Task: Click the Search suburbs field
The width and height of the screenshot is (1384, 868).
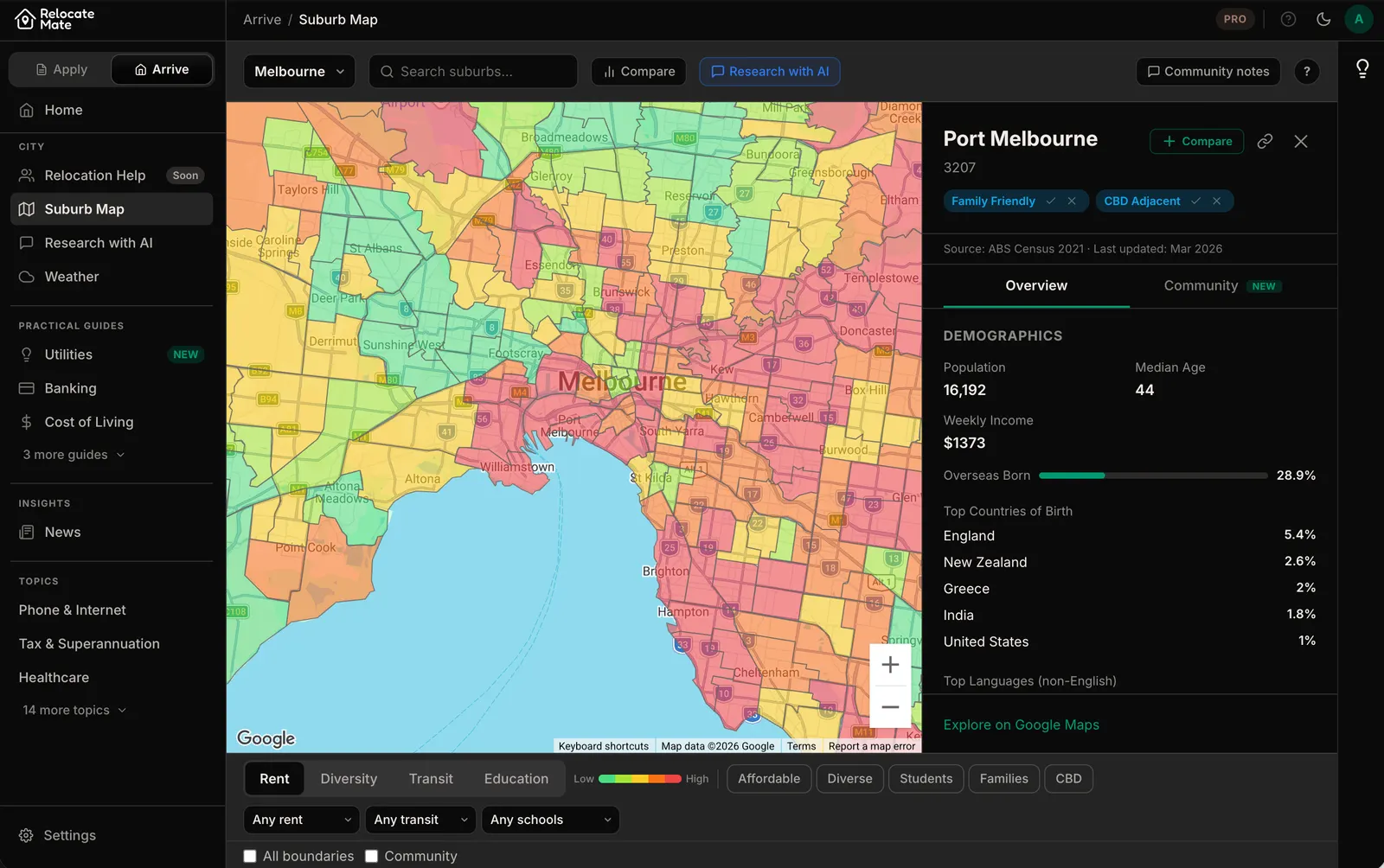Action: pos(473,72)
